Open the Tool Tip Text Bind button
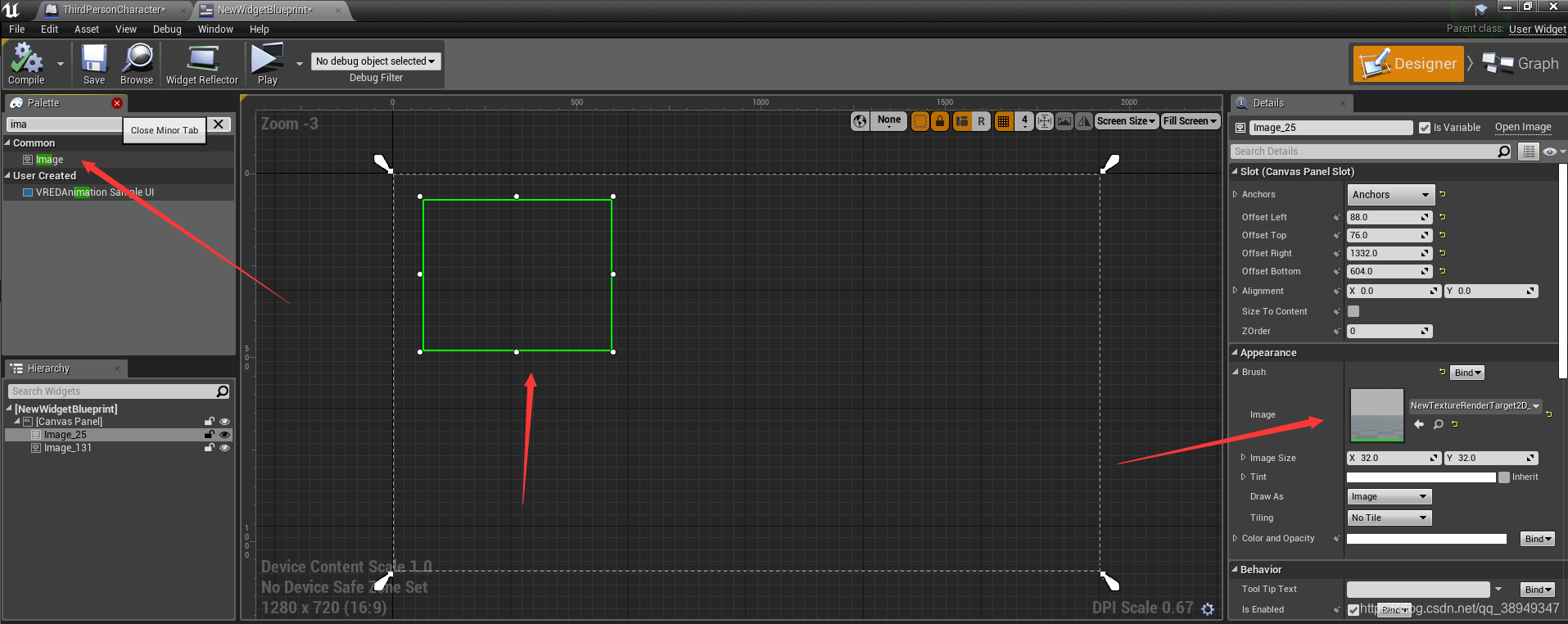 click(x=1537, y=590)
